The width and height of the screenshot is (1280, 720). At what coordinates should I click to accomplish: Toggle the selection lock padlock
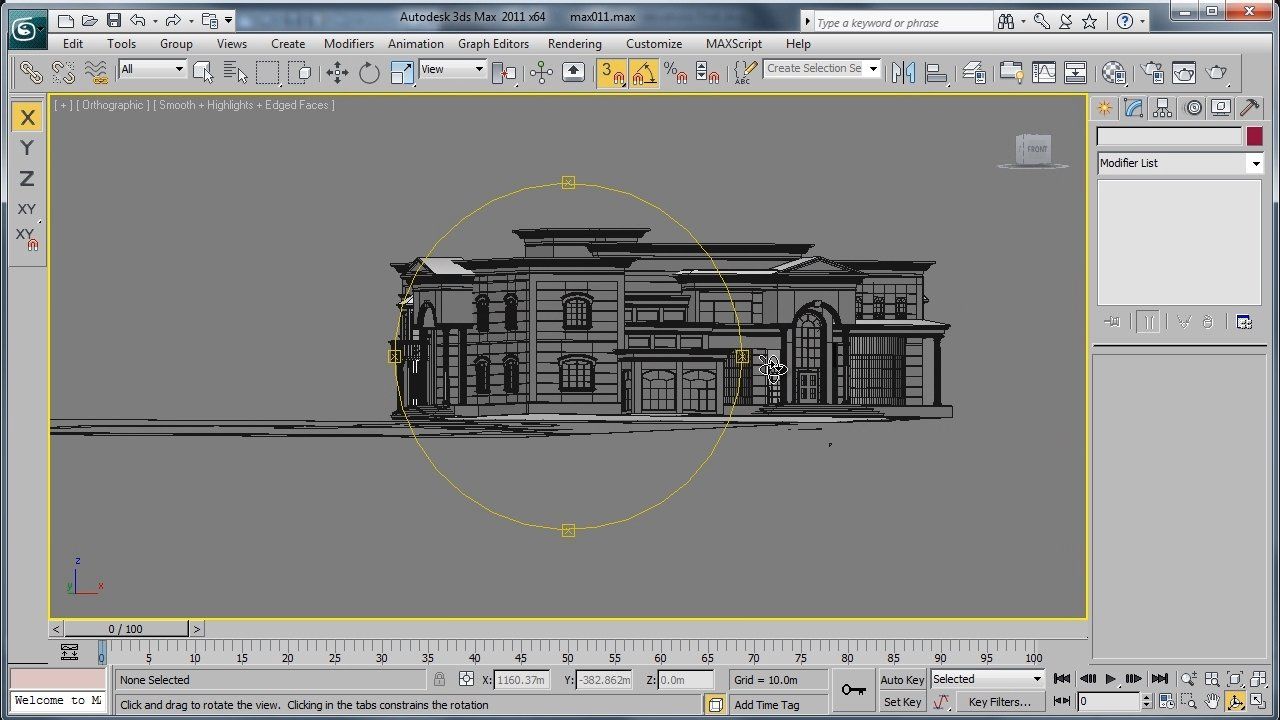pos(439,680)
